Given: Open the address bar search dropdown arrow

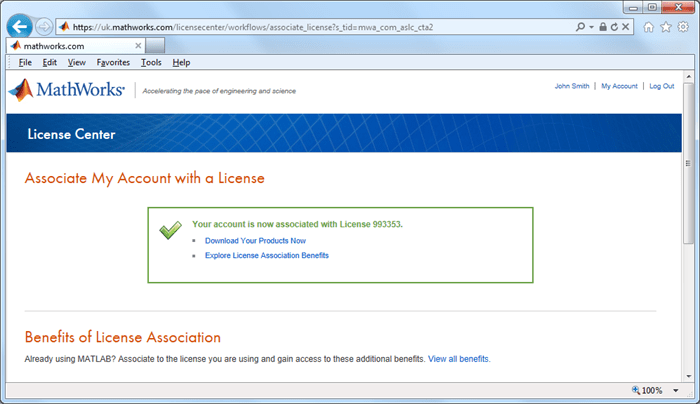Looking at the screenshot, I should [592, 27].
